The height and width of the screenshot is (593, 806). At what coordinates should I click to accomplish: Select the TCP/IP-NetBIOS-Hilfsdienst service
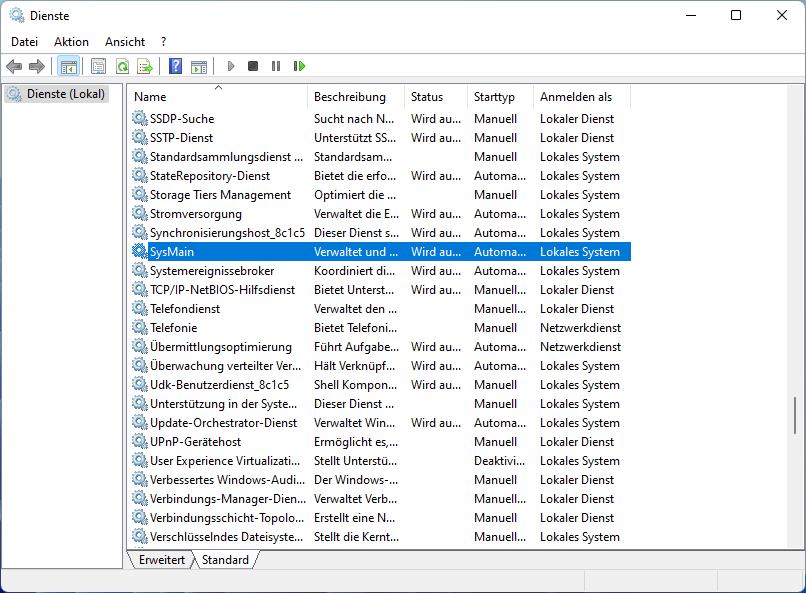380,290
